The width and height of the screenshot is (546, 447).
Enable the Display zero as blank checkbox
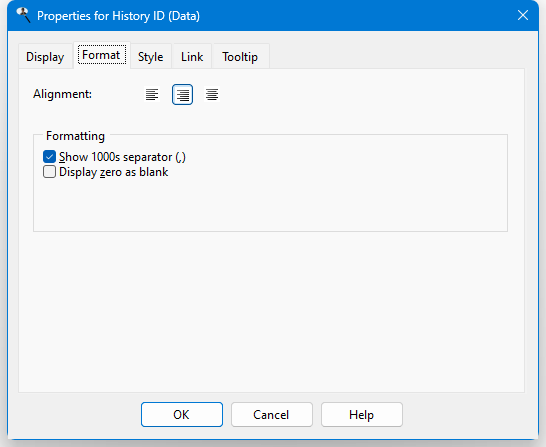(49, 172)
